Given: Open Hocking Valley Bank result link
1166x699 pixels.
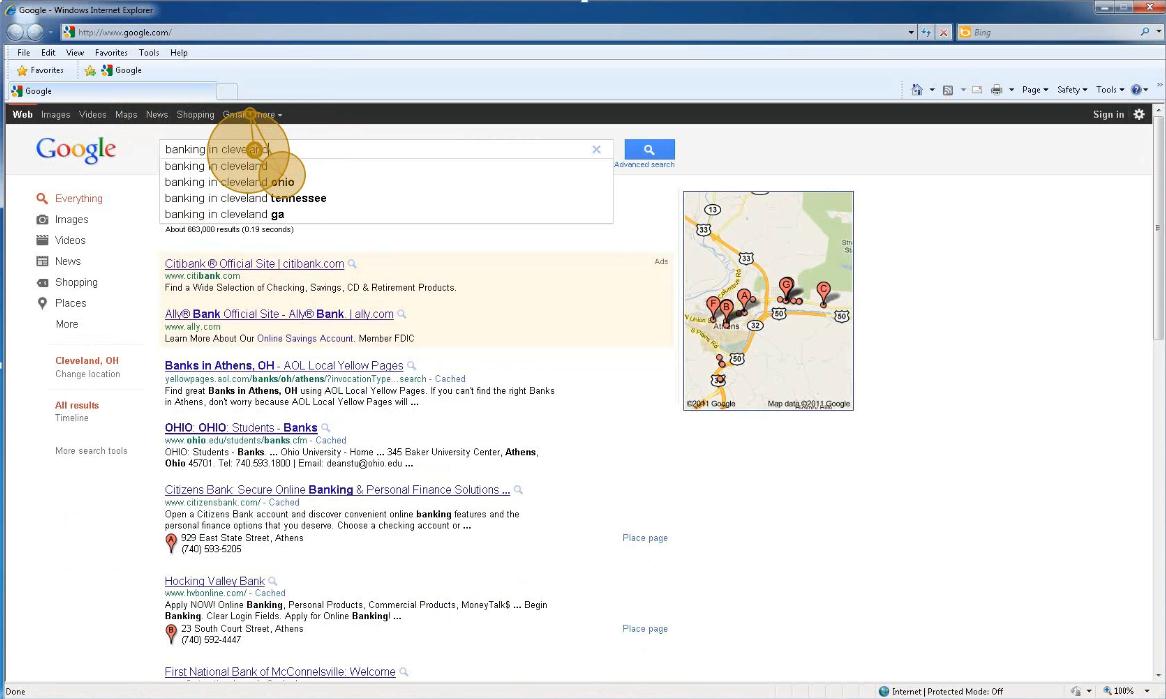Looking at the screenshot, I should (214, 582).
